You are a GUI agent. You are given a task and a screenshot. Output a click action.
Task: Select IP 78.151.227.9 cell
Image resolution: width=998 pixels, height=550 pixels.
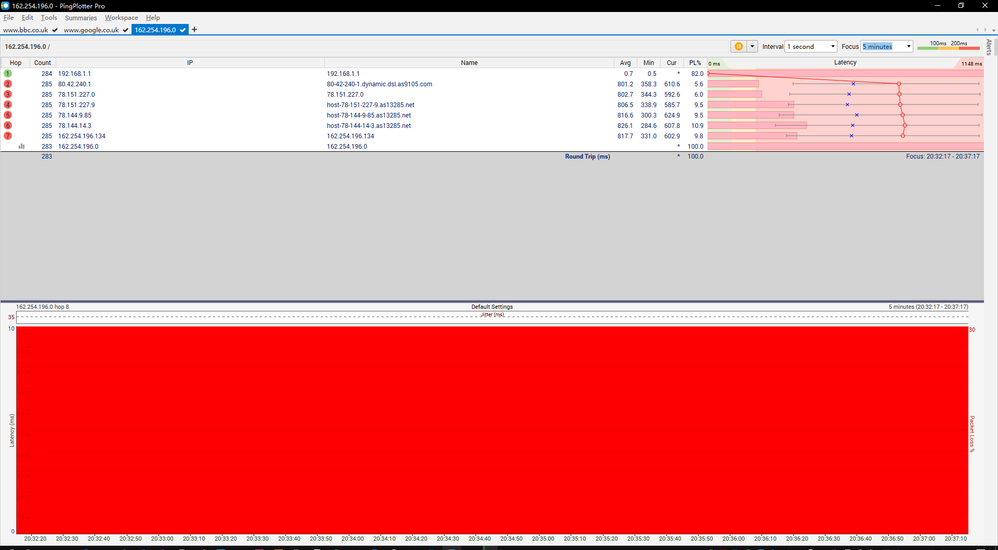pyautogui.click(x=76, y=105)
